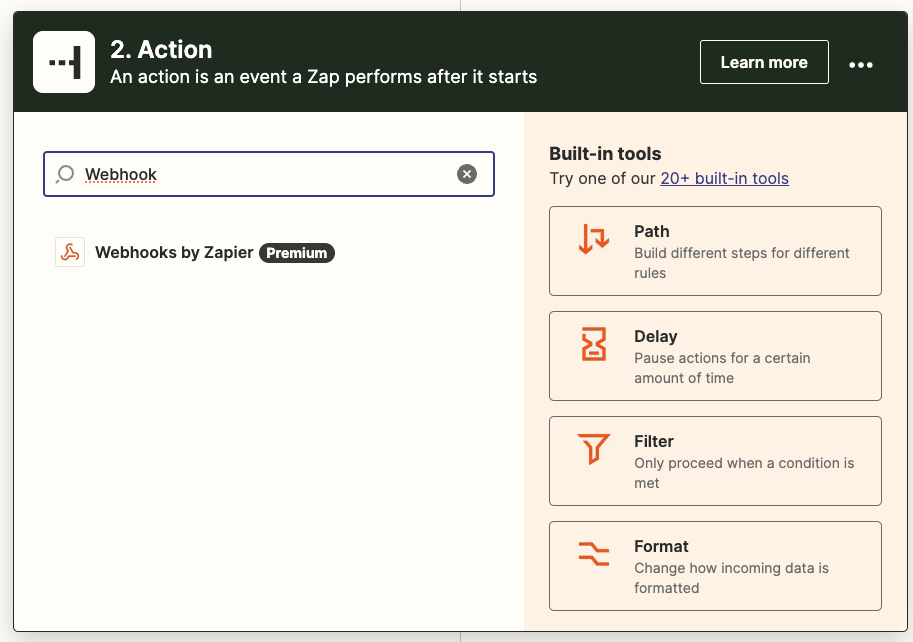Open the 20+ built-in tools link
Image resolution: width=913 pixels, height=642 pixels.
tap(724, 178)
